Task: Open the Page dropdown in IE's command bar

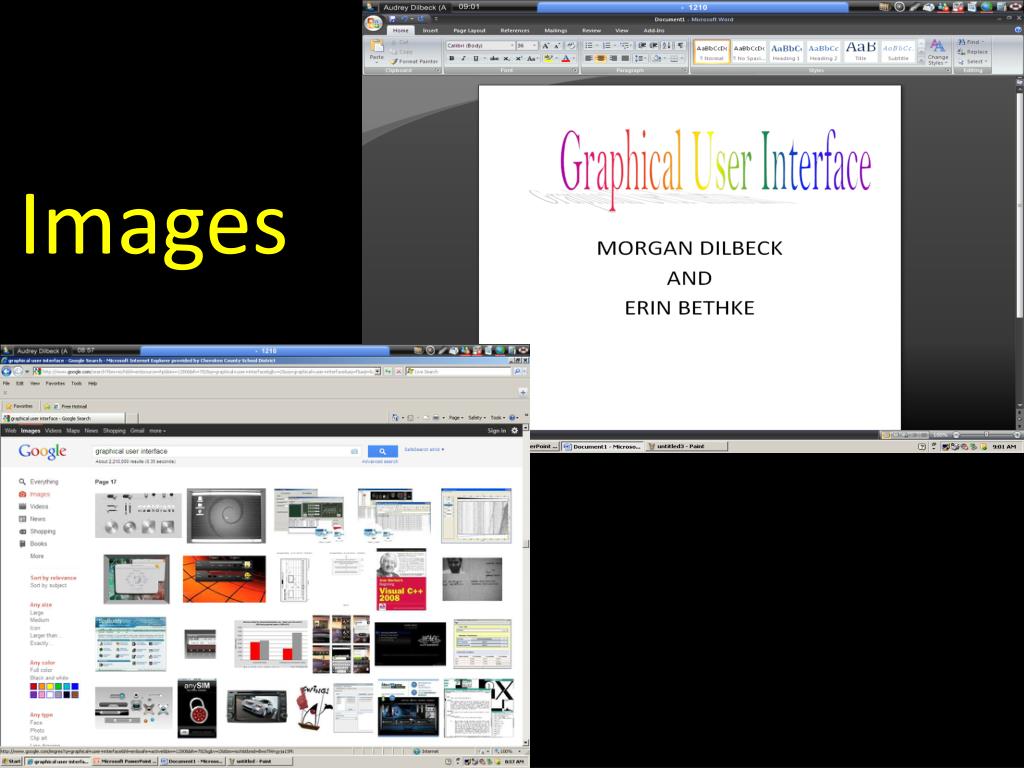Action: (x=456, y=418)
